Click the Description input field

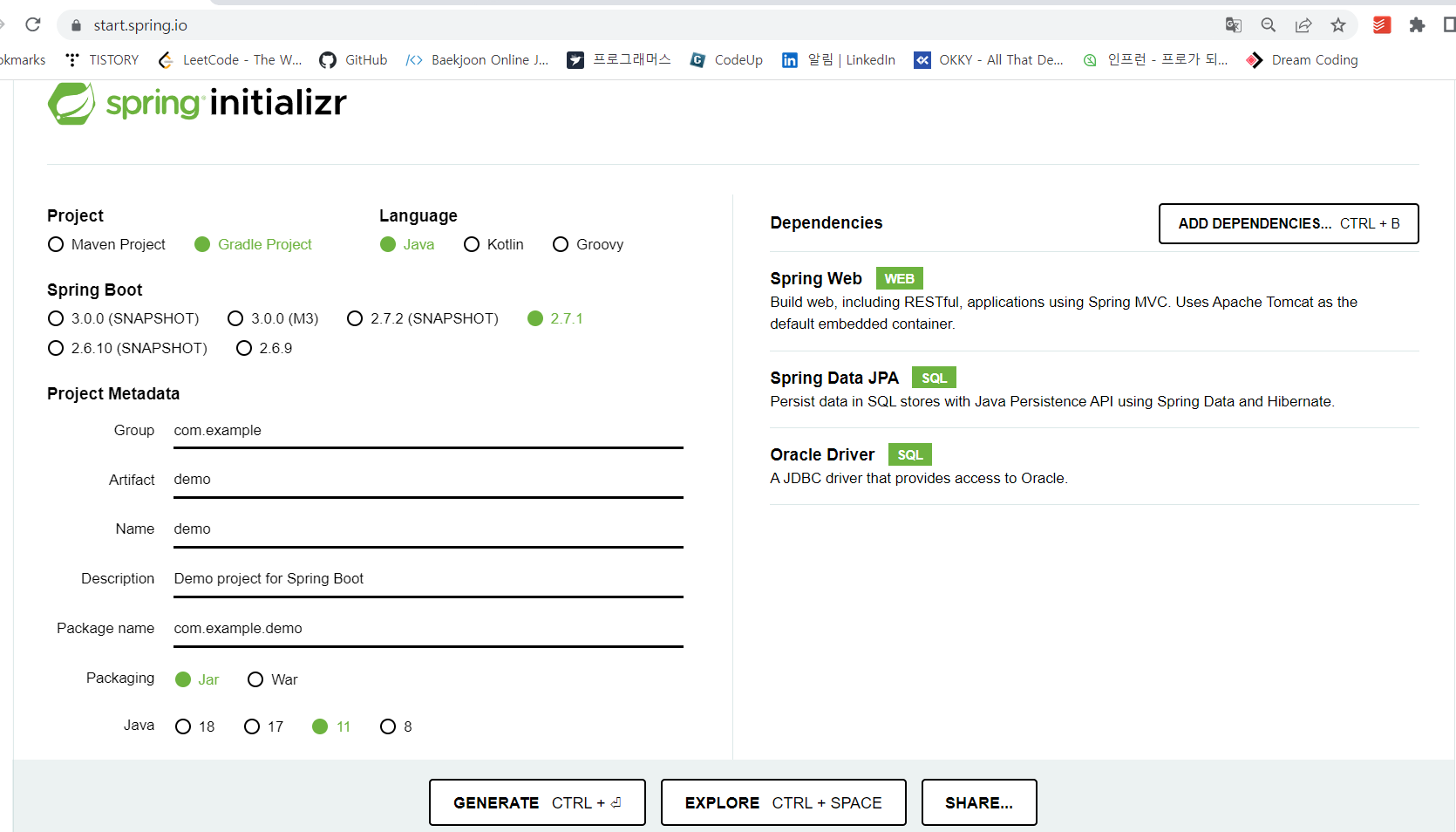(x=428, y=579)
